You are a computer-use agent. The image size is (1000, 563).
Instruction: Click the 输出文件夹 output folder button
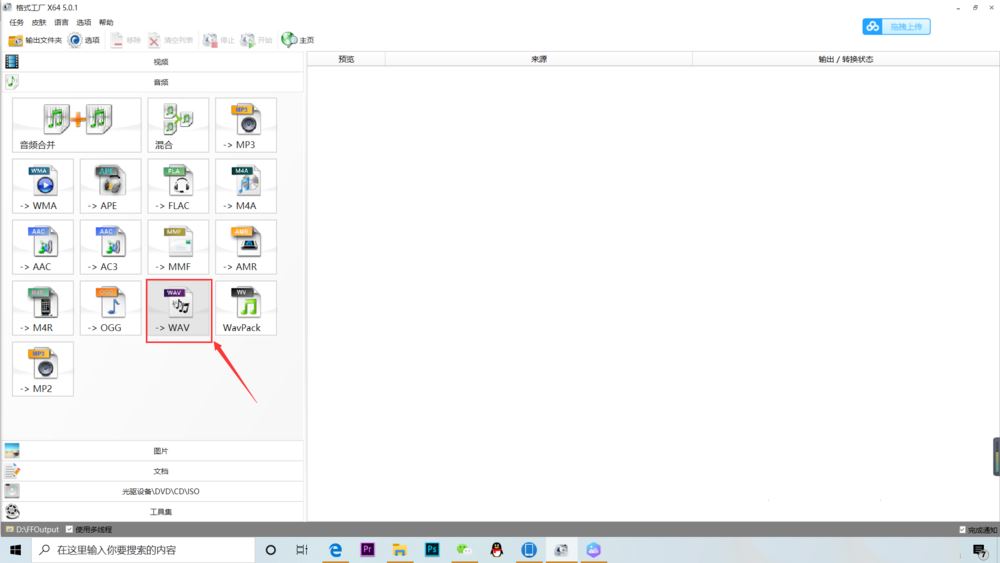(x=35, y=40)
